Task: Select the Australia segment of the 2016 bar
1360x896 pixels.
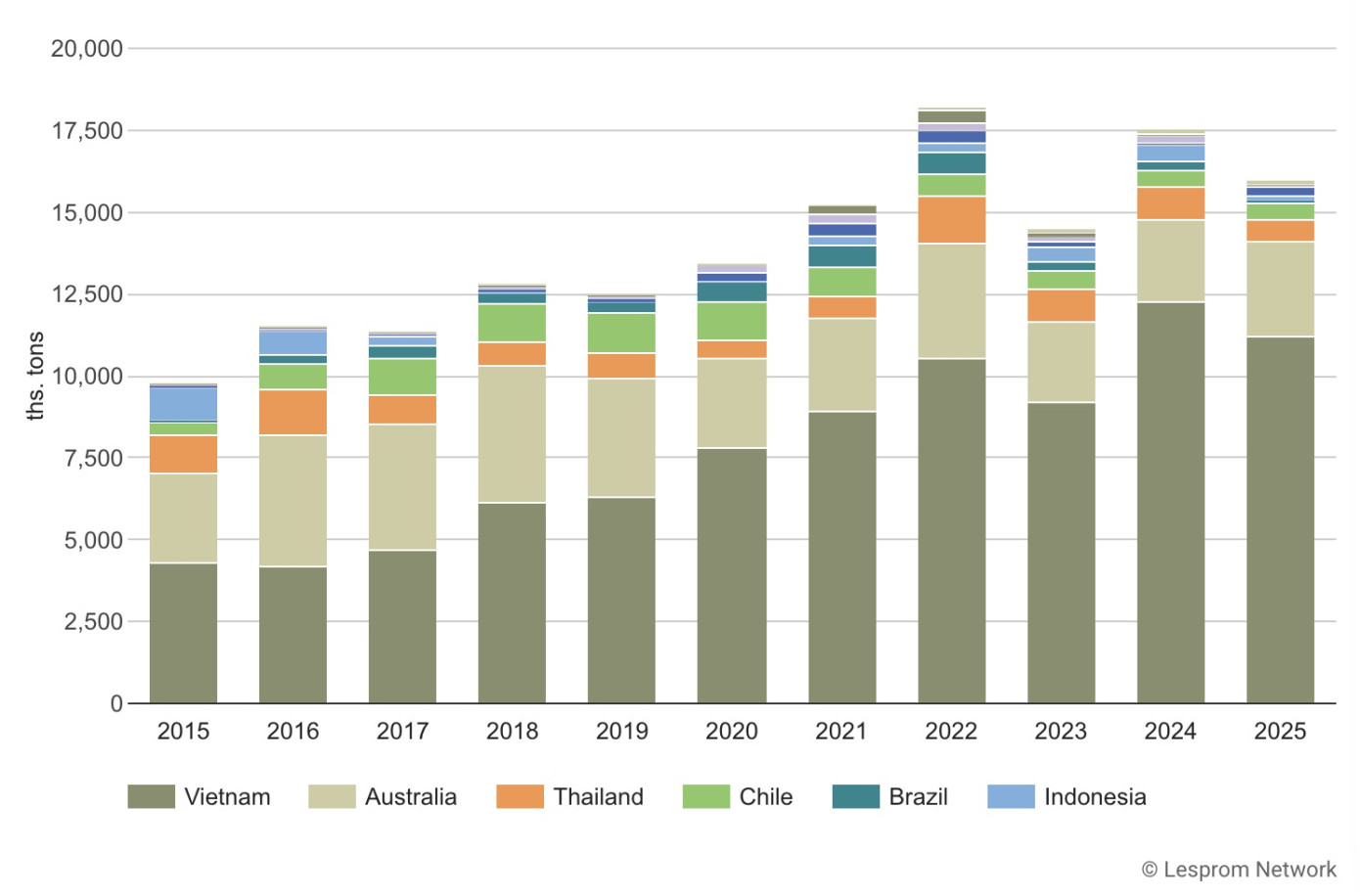Action: (x=293, y=500)
